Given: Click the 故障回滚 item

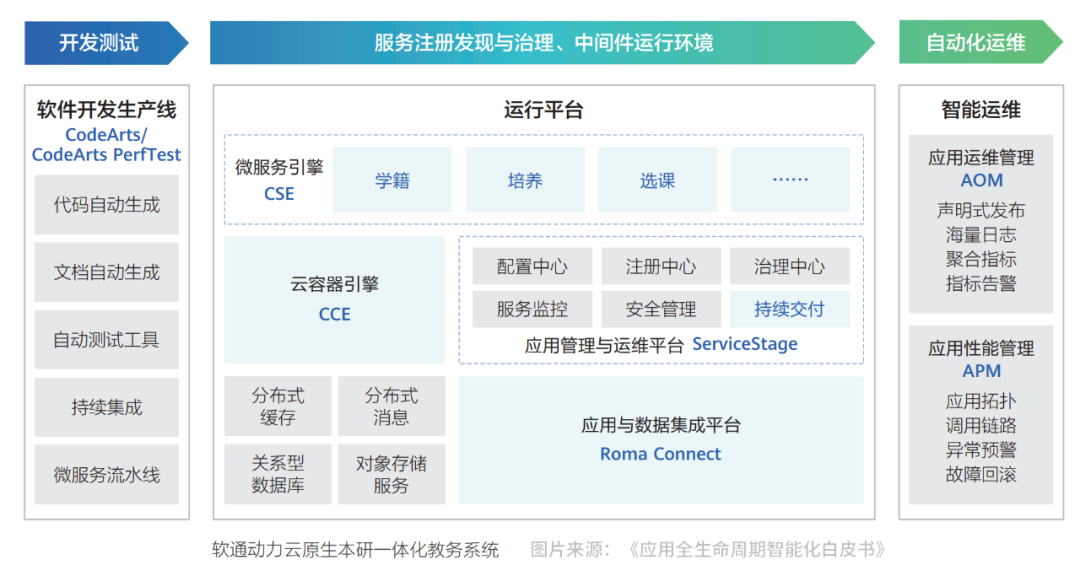Looking at the screenshot, I should point(981,474).
